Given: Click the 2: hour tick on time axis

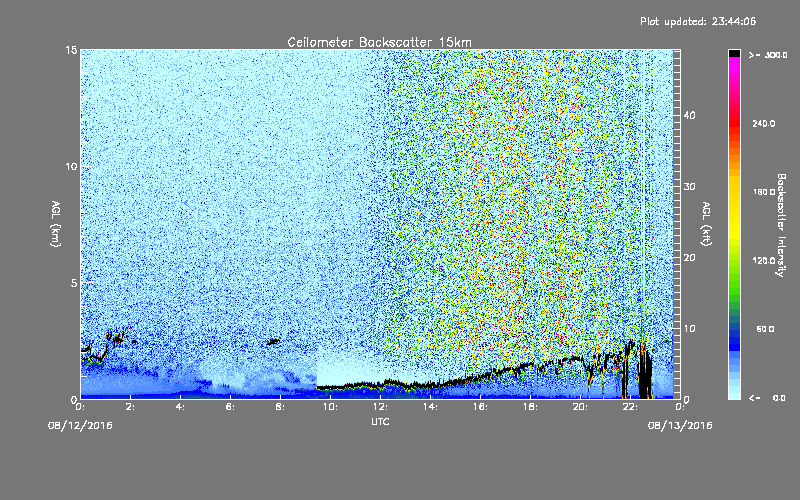Looking at the screenshot, I should coord(130,407).
